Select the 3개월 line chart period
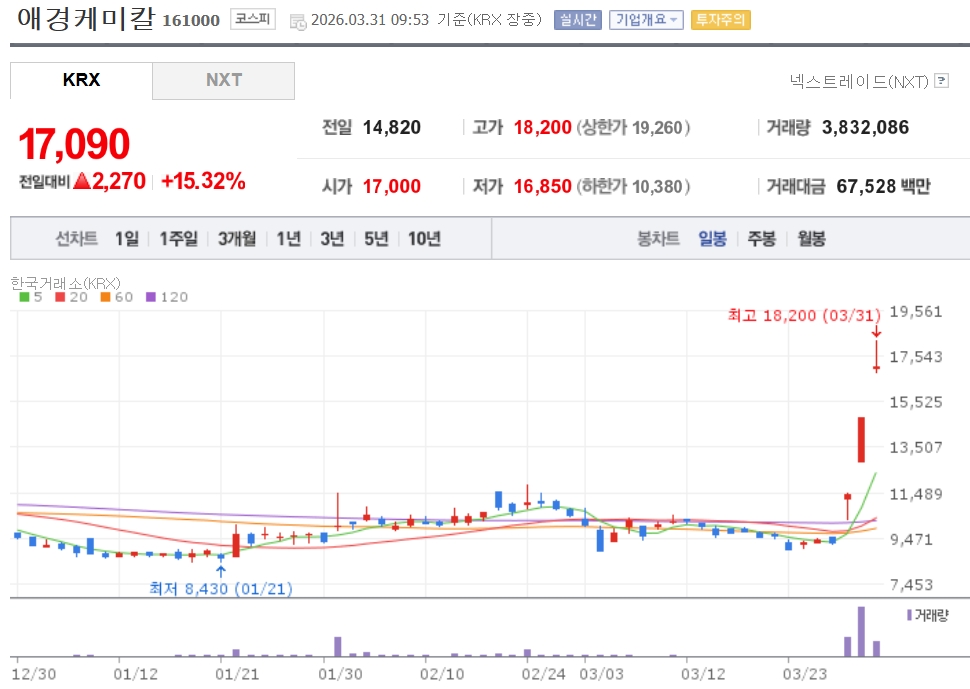 (237, 239)
